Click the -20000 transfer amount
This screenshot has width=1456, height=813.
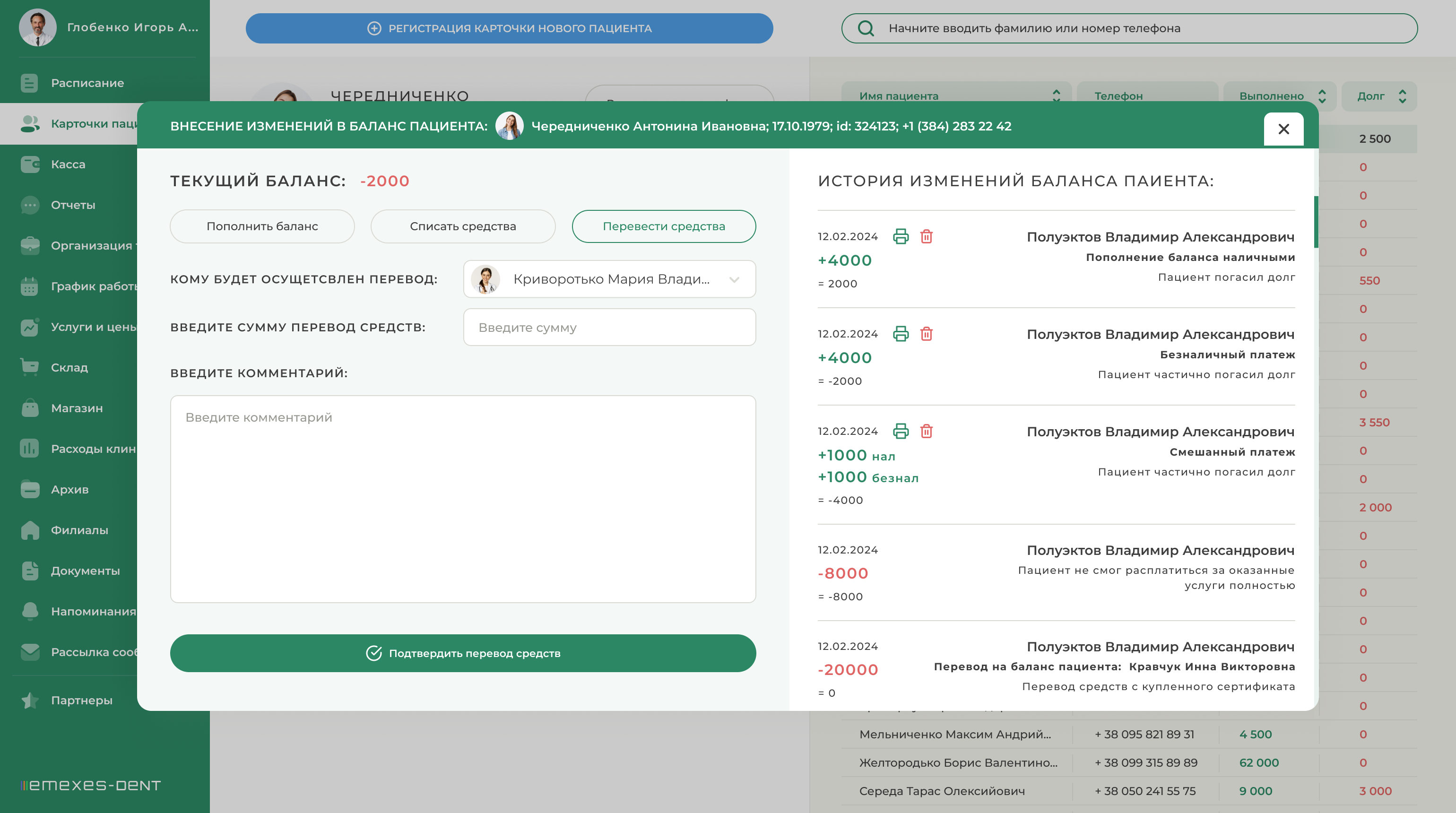click(848, 670)
